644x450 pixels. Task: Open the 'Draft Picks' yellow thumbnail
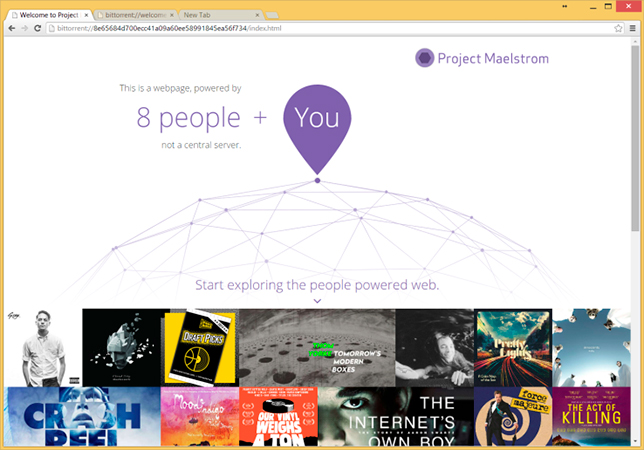[200, 348]
